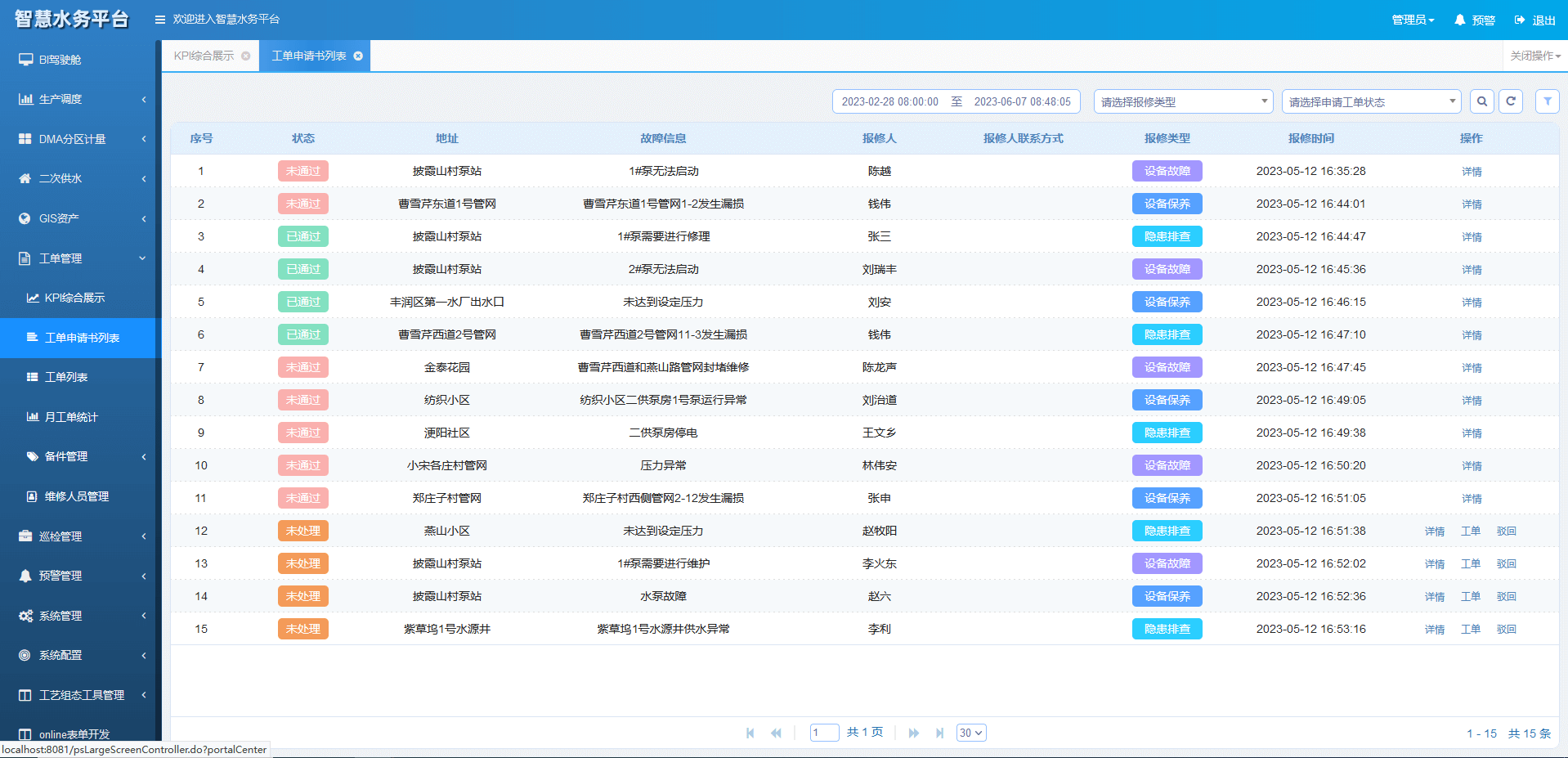
Task: Click the filter funnel button
Action: coord(1548,101)
